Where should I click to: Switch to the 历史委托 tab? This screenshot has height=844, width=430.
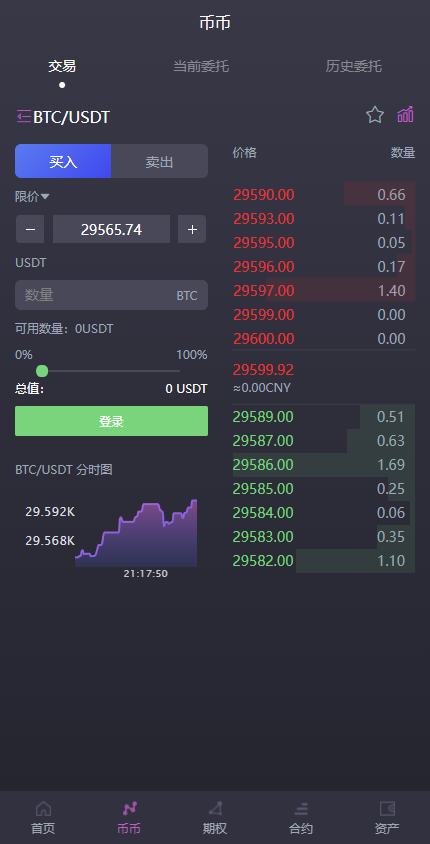point(354,67)
